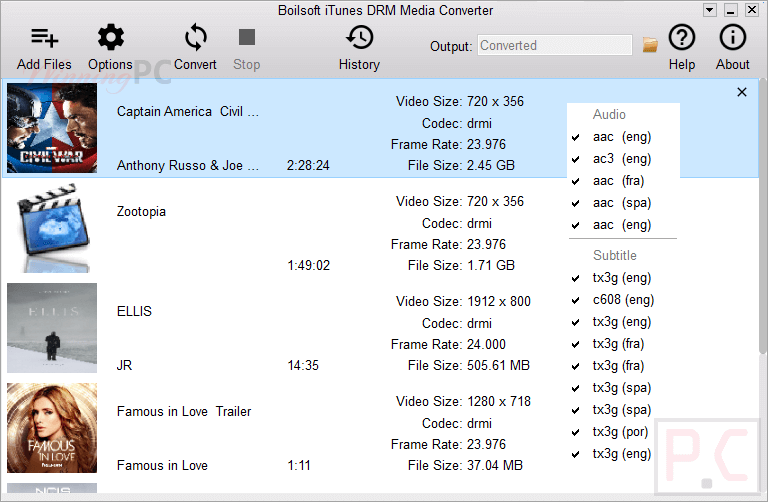This screenshot has height=502, width=768.
Task: Click the Captain America Civil title text
Action: point(188,112)
